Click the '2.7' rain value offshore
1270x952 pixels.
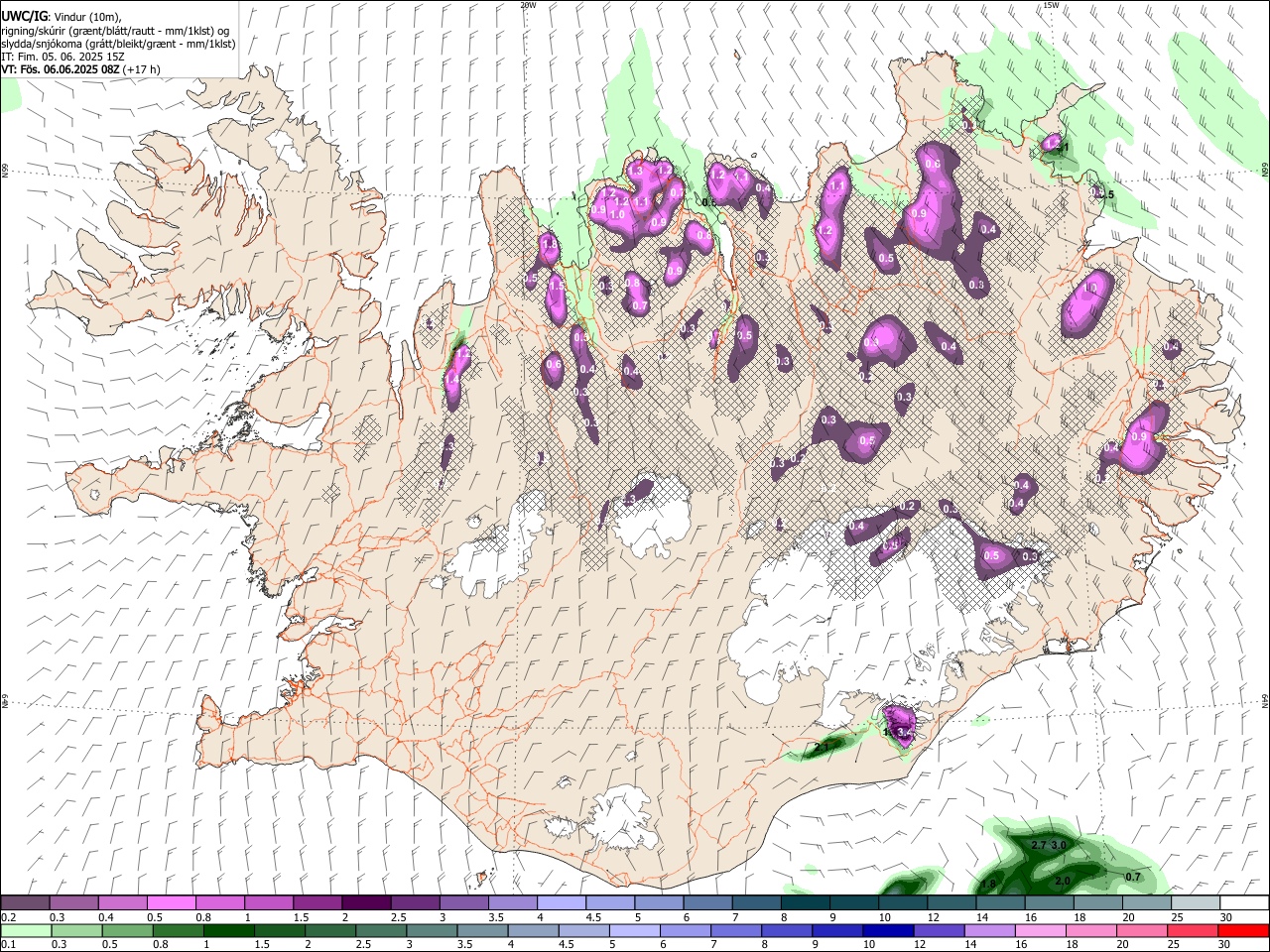pyautogui.click(x=1039, y=845)
